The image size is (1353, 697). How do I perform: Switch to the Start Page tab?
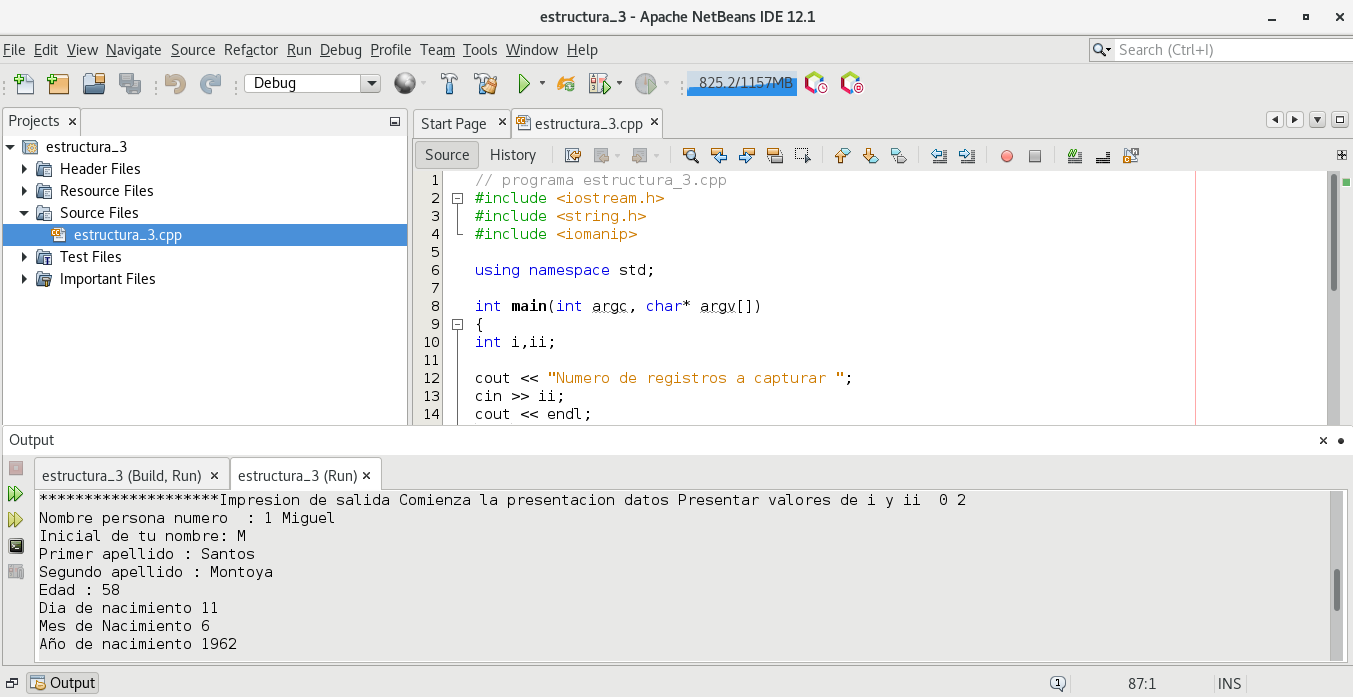(x=453, y=124)
